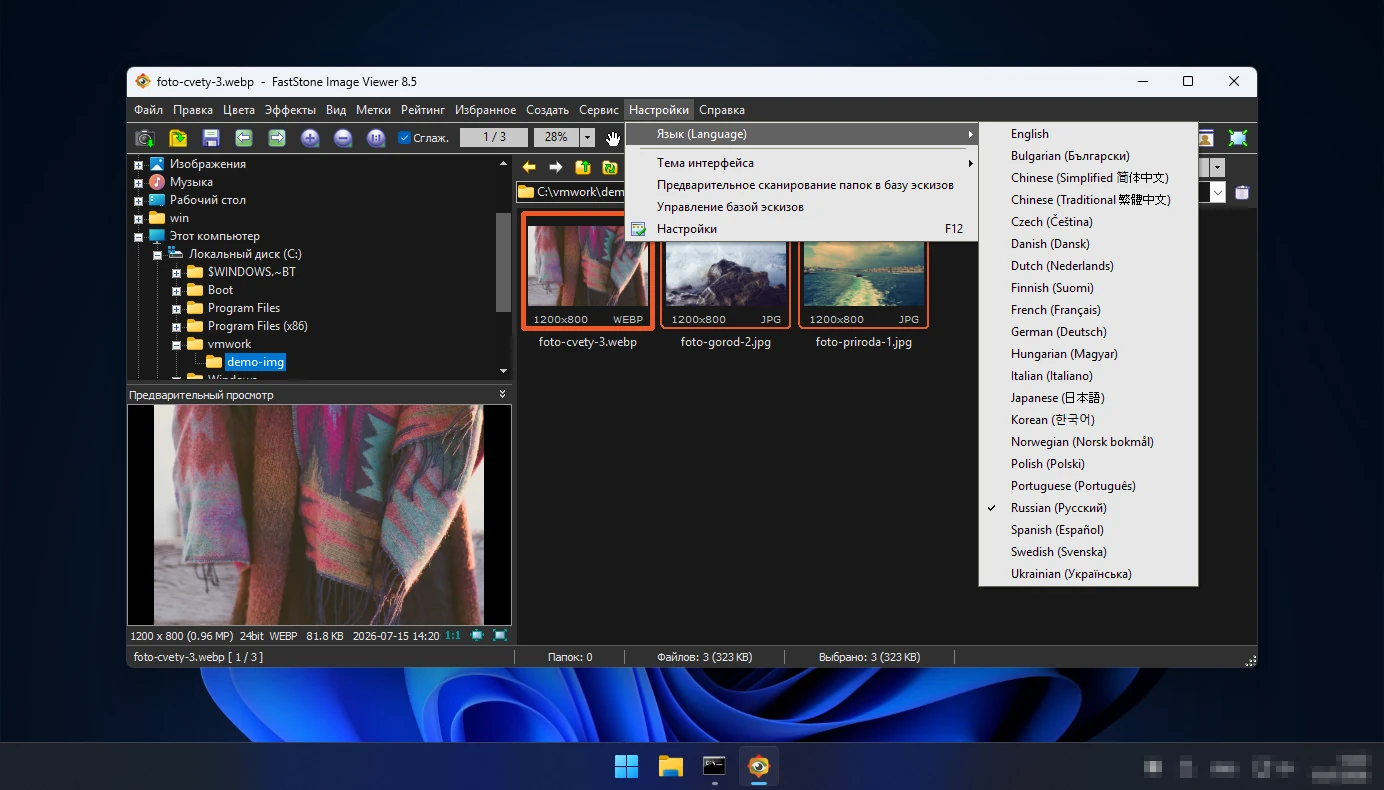The height and width of the screenshot is (790, 1384).
Task: Click the up-one-folder icon with green arrow
Action: pyautogui.click(x=583, y=167)
